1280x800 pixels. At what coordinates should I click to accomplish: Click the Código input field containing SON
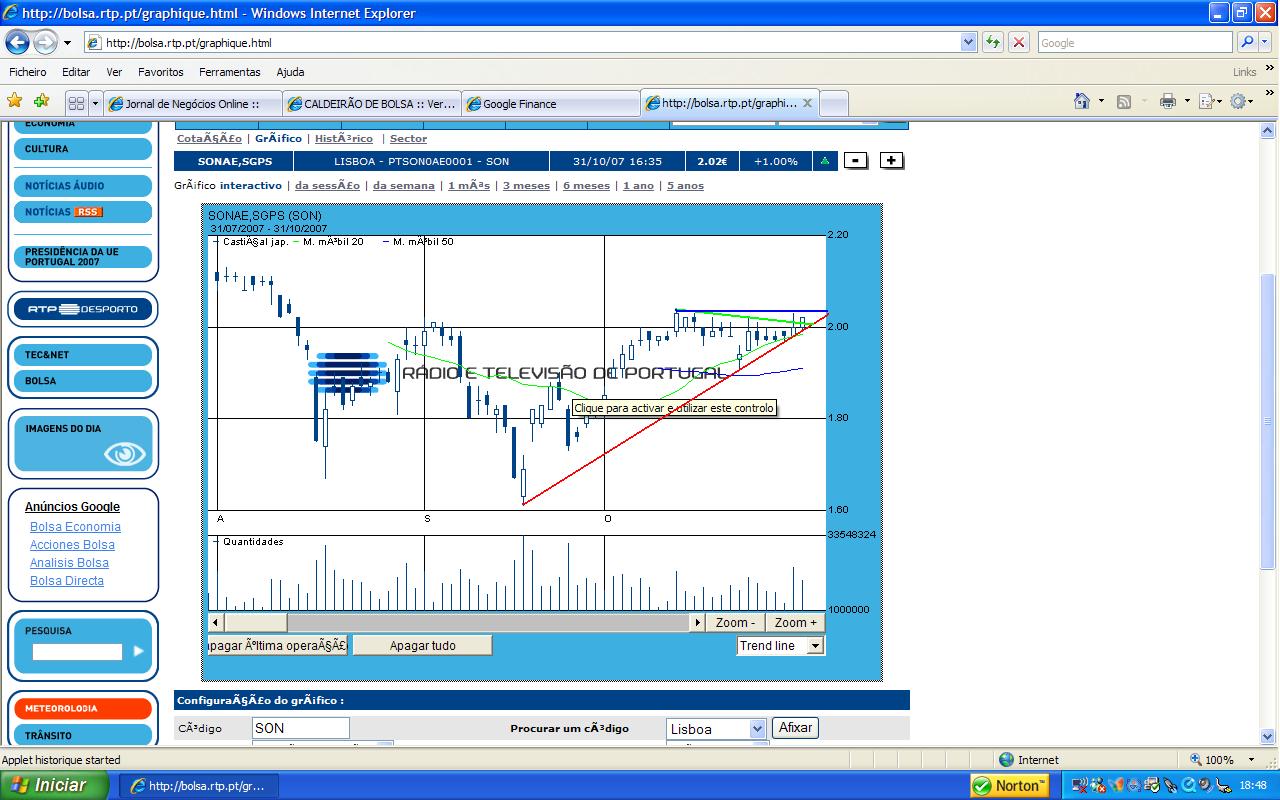tap(301, 729)
